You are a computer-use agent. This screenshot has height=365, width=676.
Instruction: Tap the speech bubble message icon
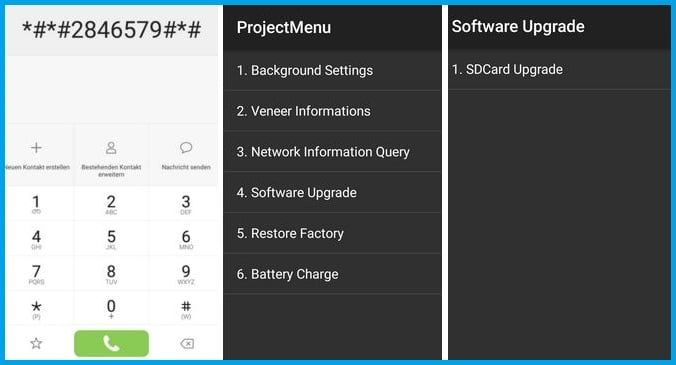tap(186, 148)
